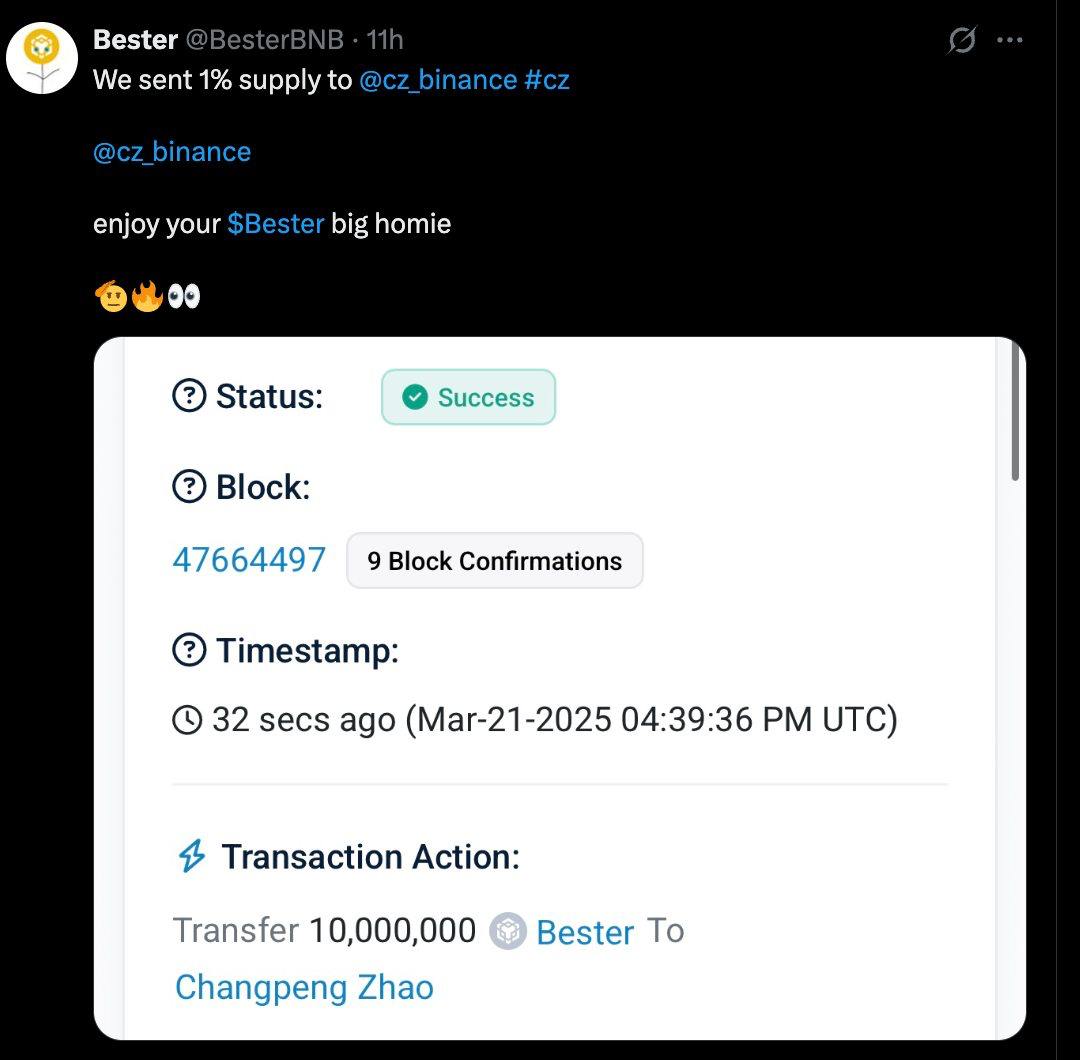Click the Success status badge
The height and width of the screenshot is (1060, 1080).
(x=468, y=397)
